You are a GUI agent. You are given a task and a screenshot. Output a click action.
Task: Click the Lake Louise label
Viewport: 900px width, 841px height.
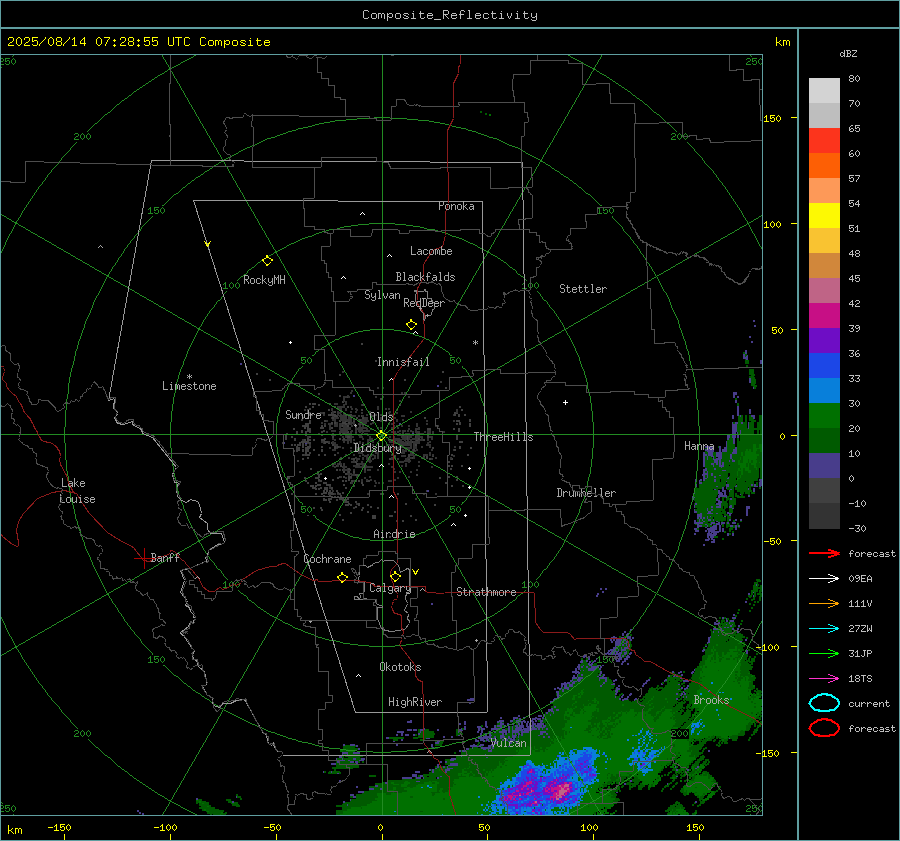77,491
